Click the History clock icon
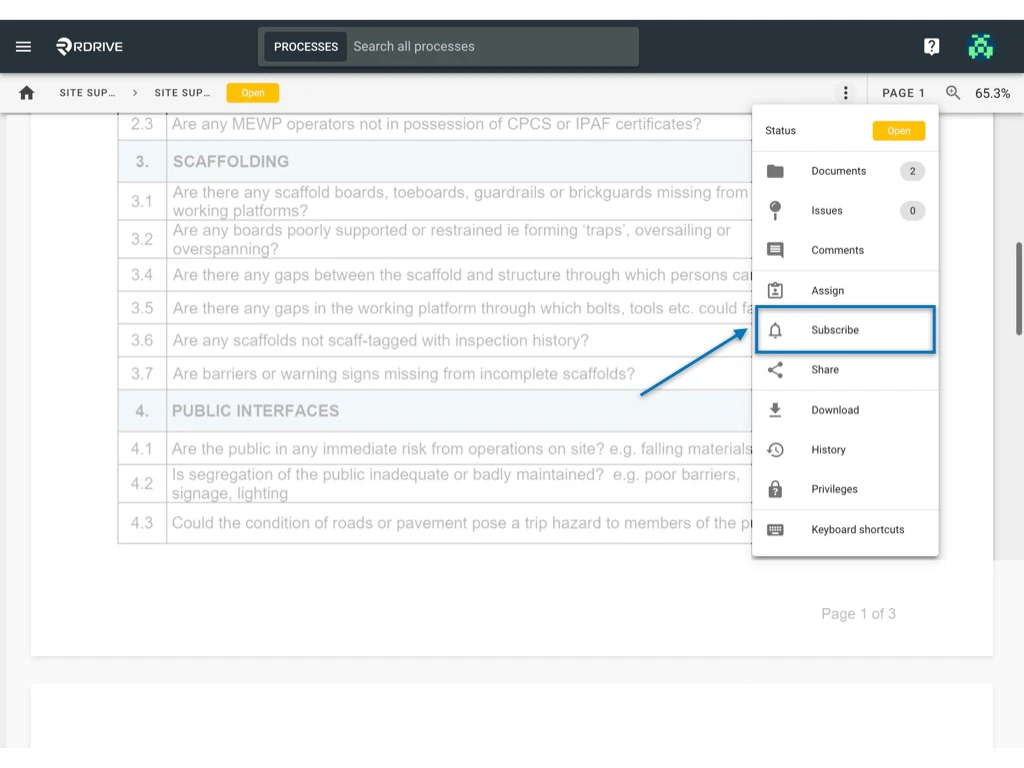This screenshot has height=768, width=1024. (776, 449)
